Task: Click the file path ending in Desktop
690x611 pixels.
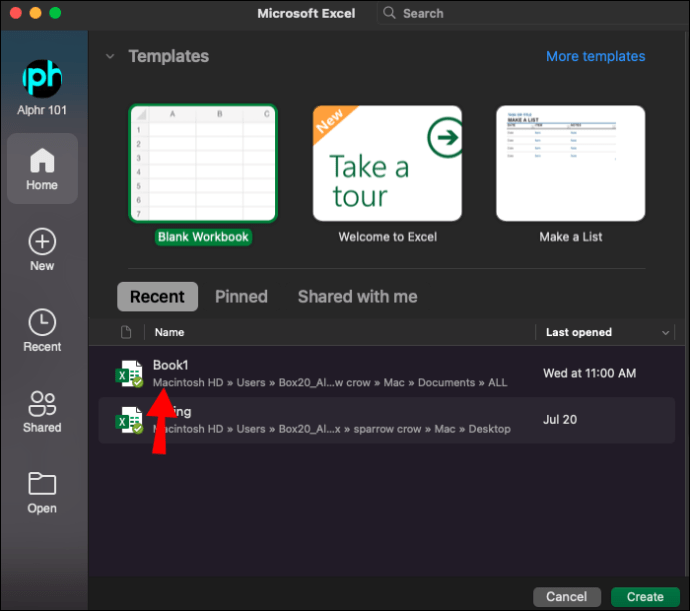Action: [x=332, y=429]
